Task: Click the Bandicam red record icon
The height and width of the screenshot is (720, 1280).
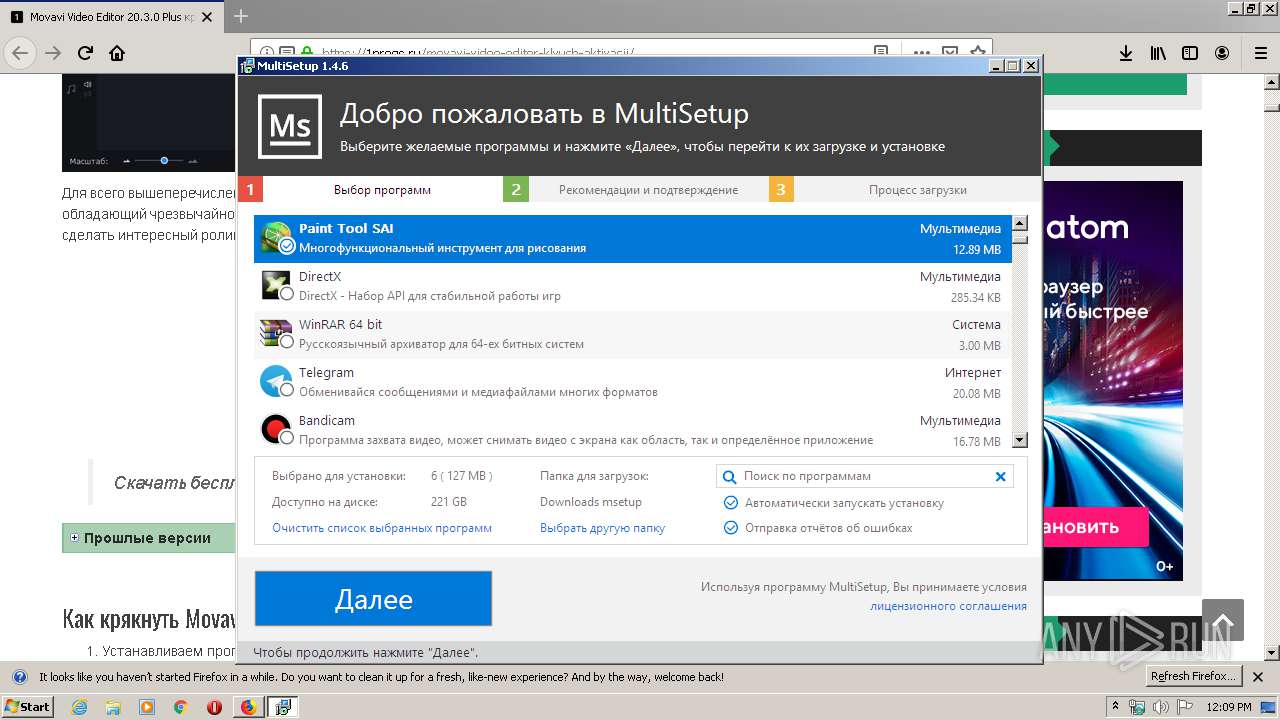Action: [276, 430]
